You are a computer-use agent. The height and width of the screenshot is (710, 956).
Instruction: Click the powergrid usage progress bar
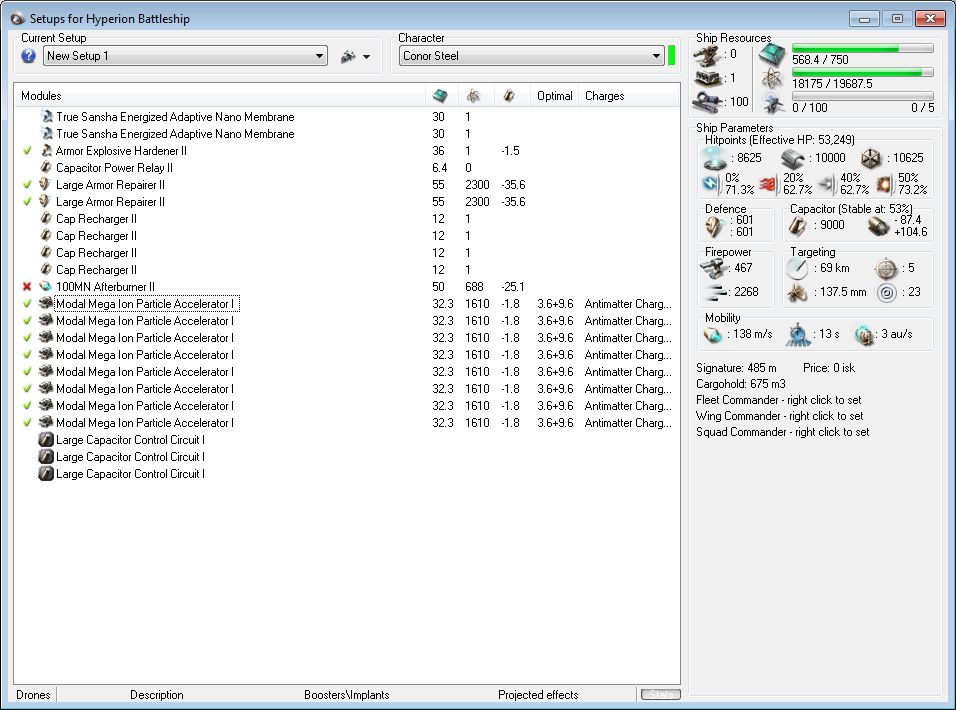862,73
